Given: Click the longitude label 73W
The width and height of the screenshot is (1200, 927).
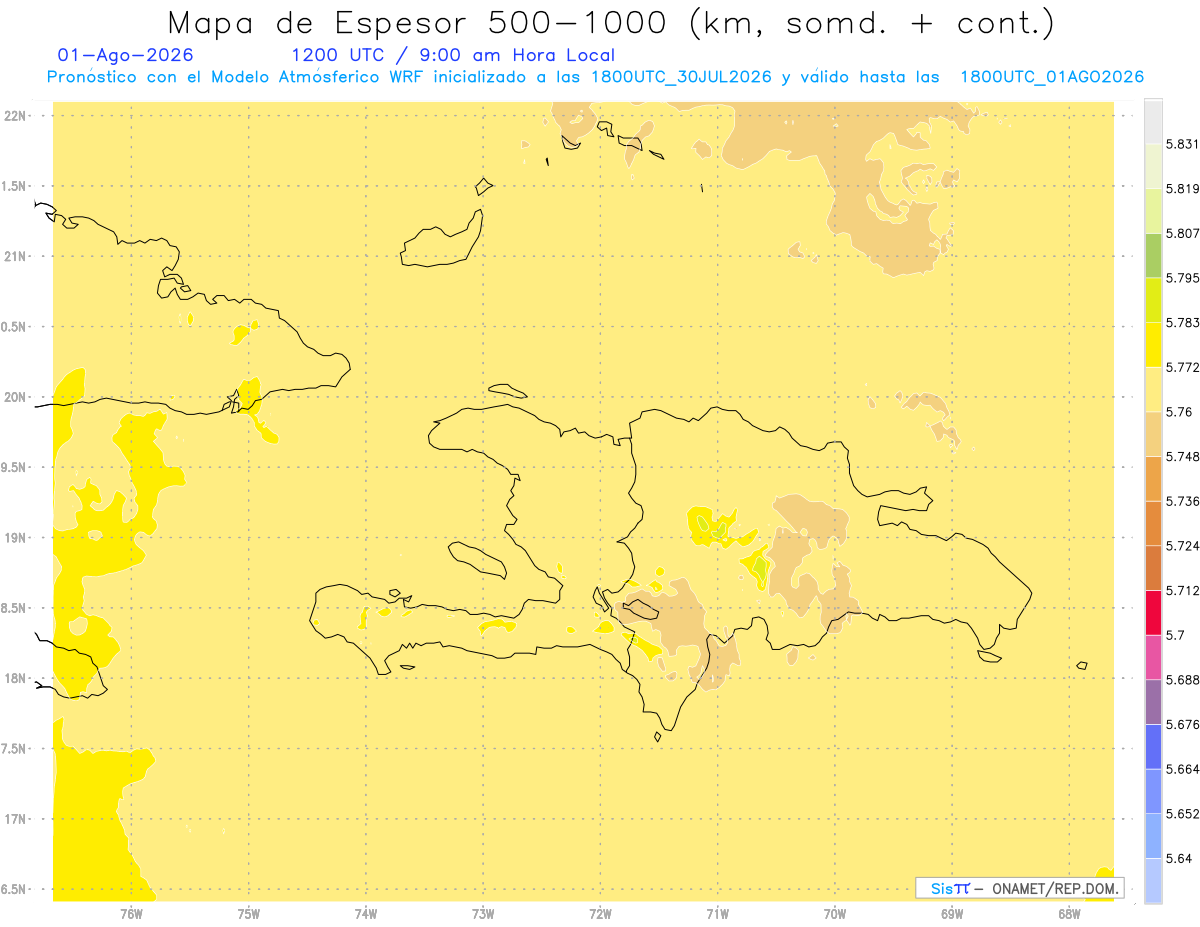Looking at the screenshot, I should tap(483, 914).
